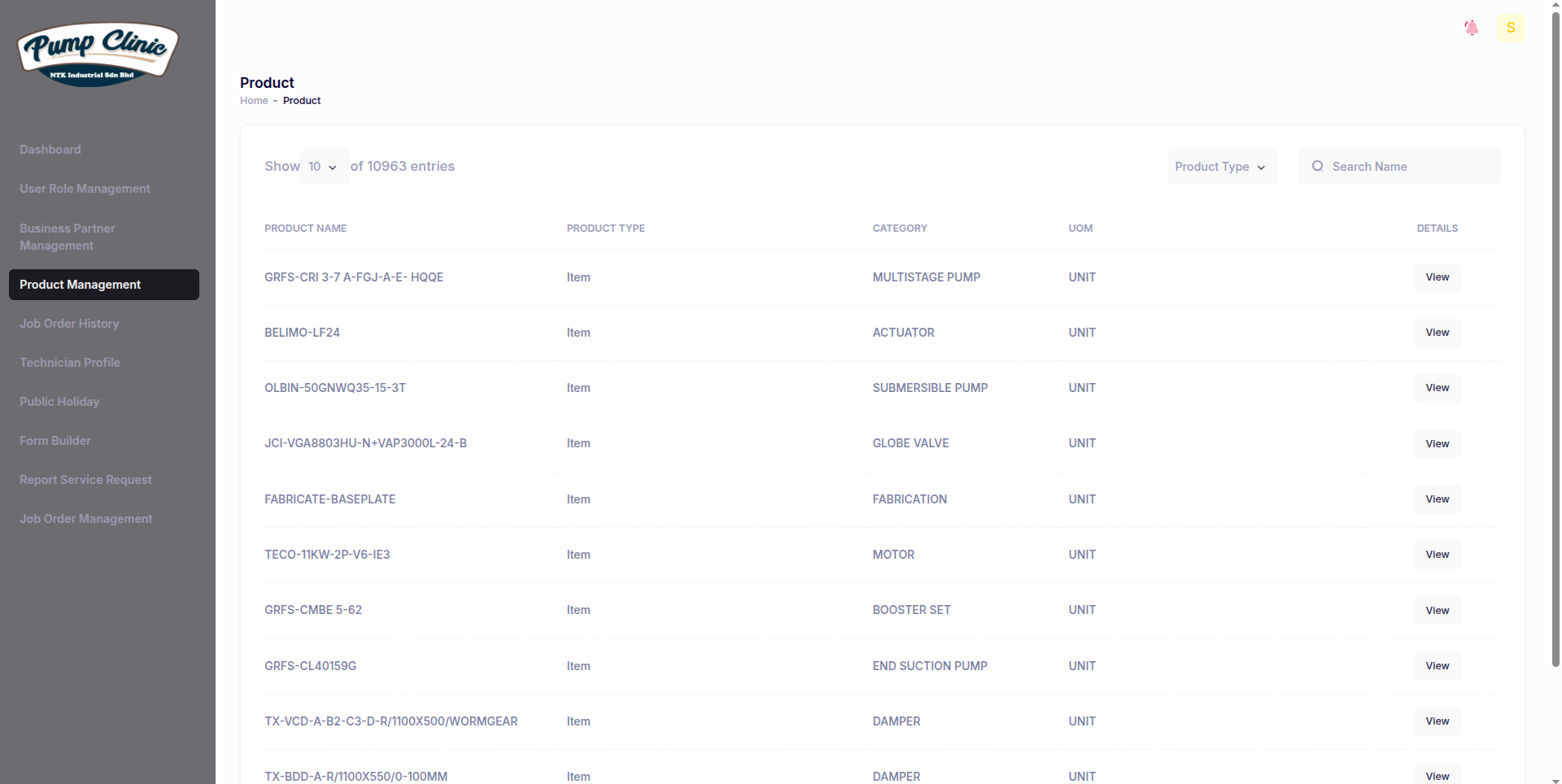The image size is (1562, 784).
Task: Open Dashboard from the sidebar
Action: coord(50,150)
